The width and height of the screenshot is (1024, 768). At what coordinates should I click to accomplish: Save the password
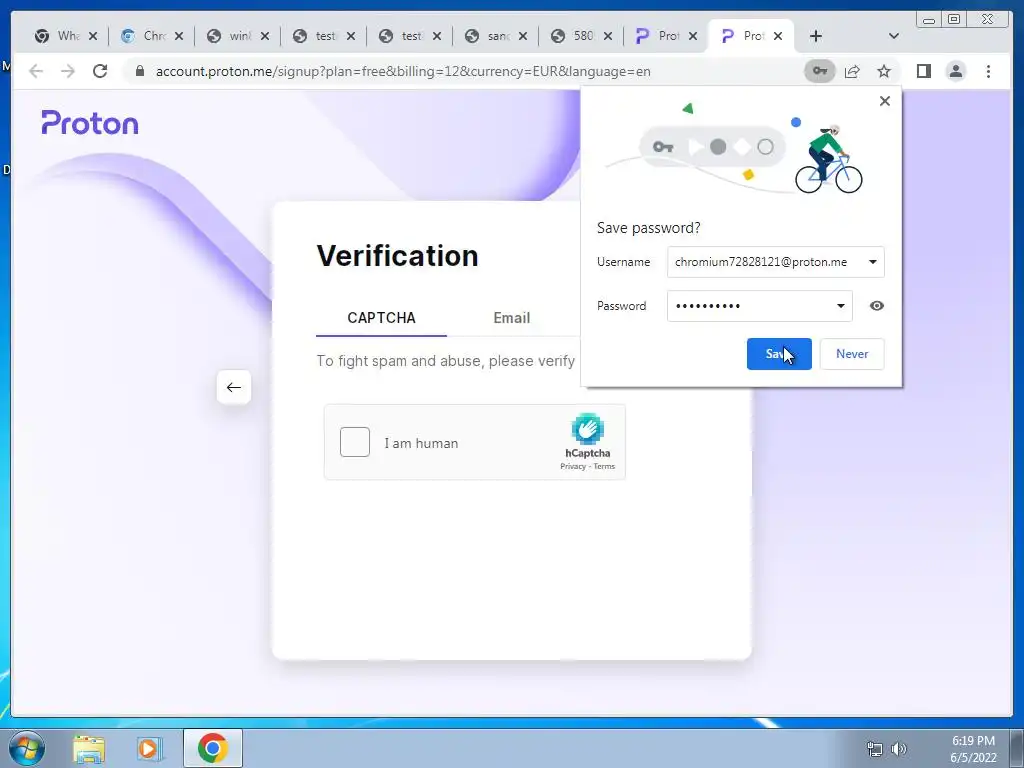(x=779, y=354)
